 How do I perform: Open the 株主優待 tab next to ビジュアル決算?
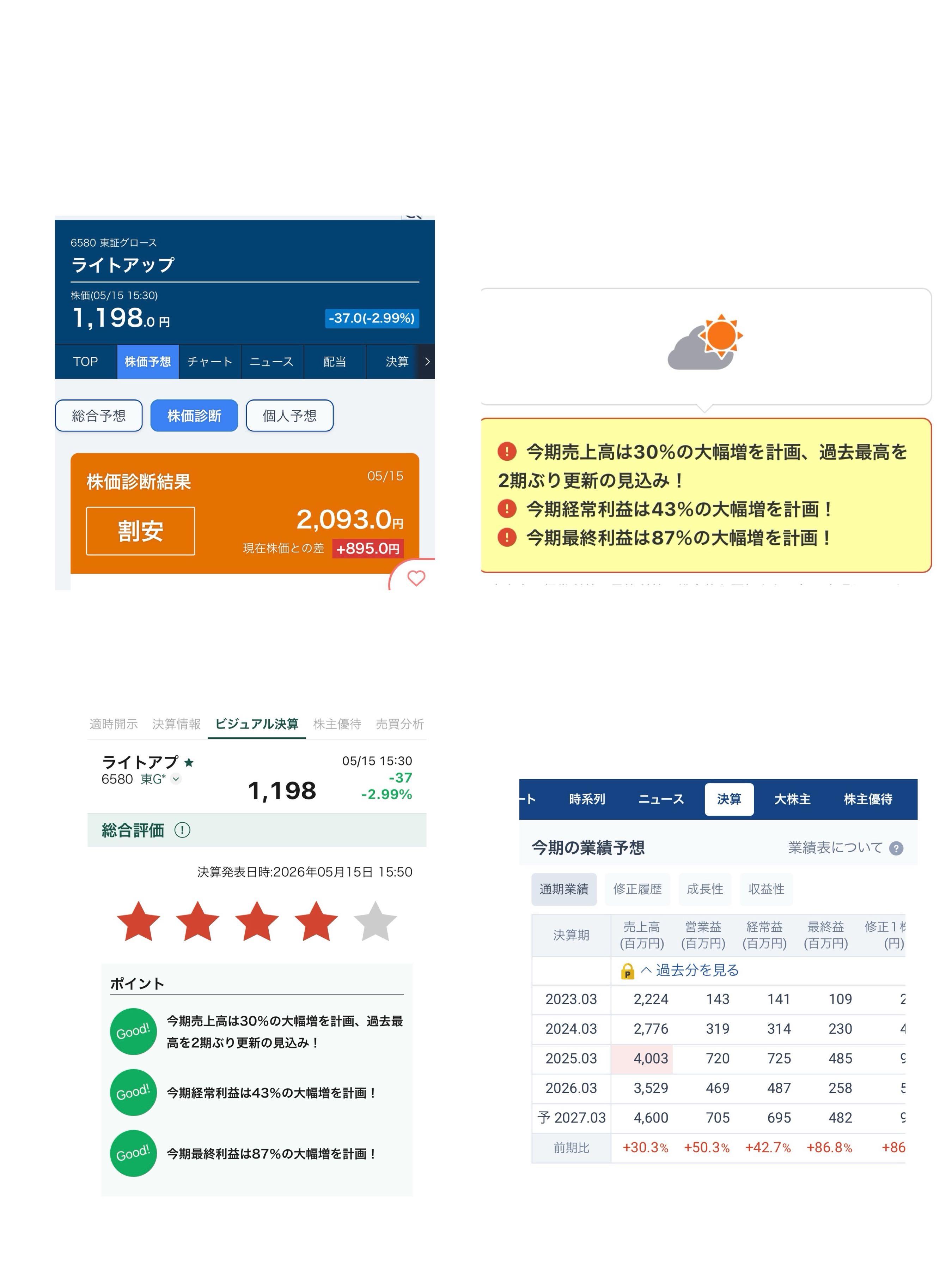337,724
